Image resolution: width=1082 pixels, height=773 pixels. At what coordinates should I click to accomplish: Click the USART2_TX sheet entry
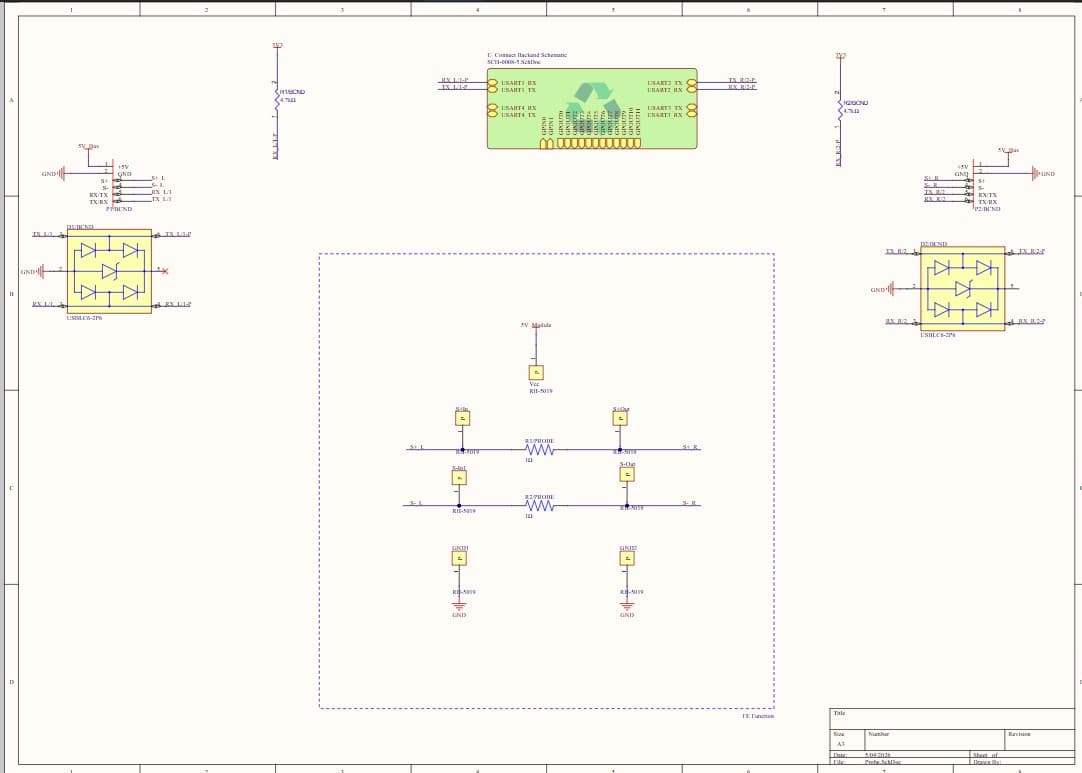click(x=691, y=83)
